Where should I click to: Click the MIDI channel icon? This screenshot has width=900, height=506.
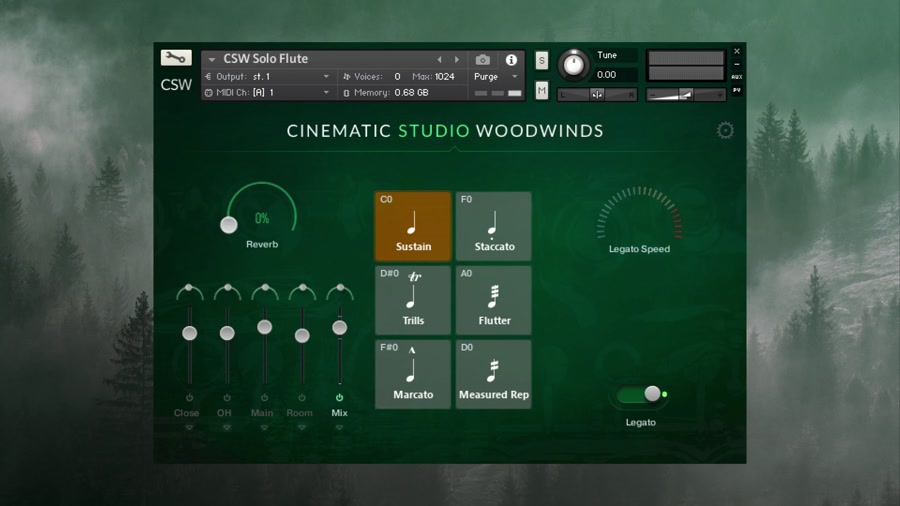tap(208, 92)
